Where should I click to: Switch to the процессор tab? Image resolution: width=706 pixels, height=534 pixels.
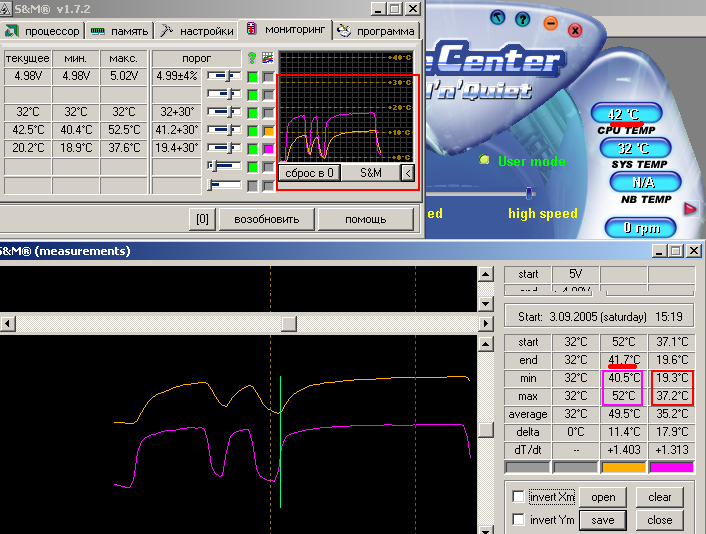44,31
